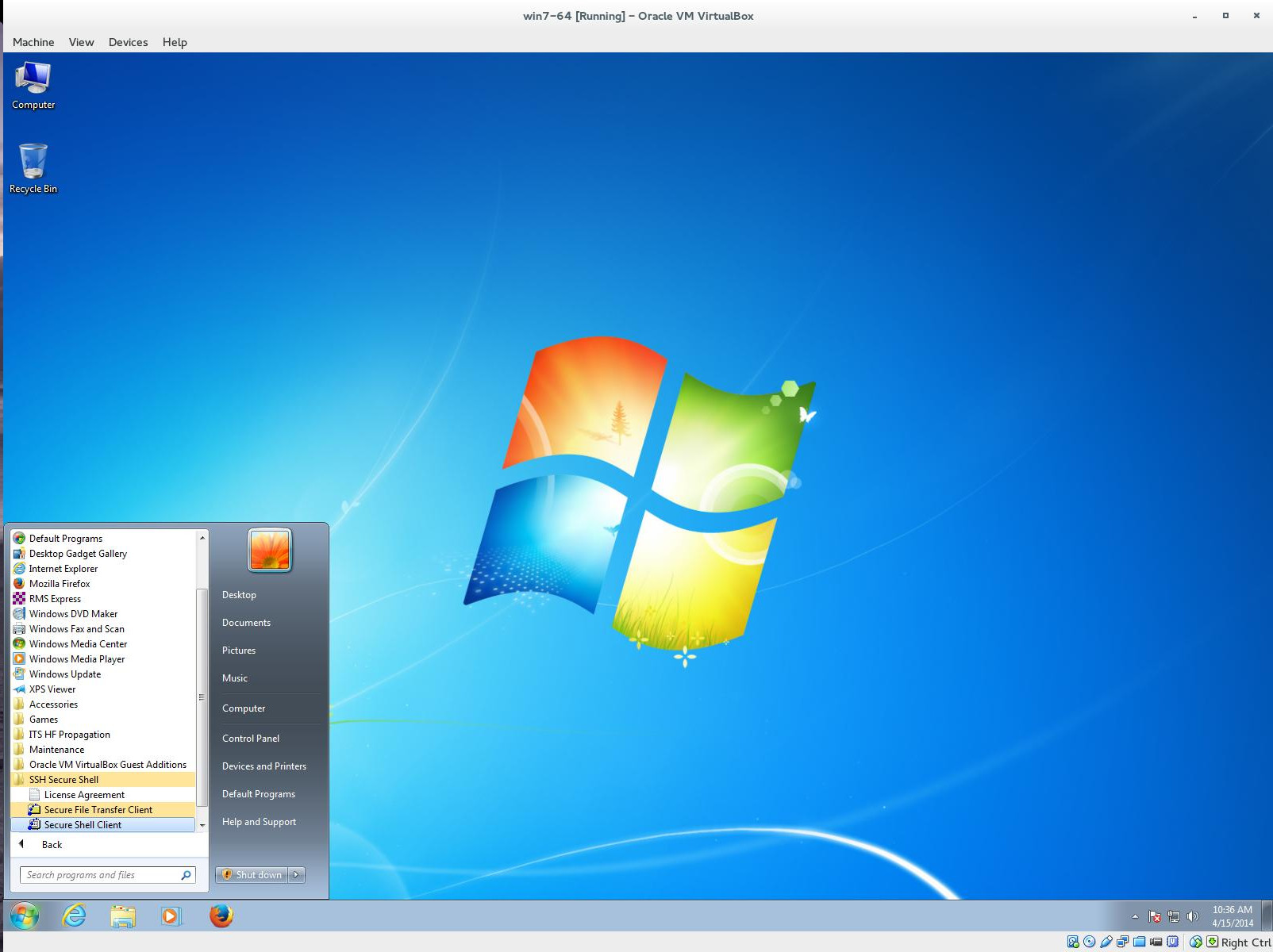Screen dimensions: 1273x952
Task: Open Desktop Gadget Gallery
Action: [x=102, y=553]
